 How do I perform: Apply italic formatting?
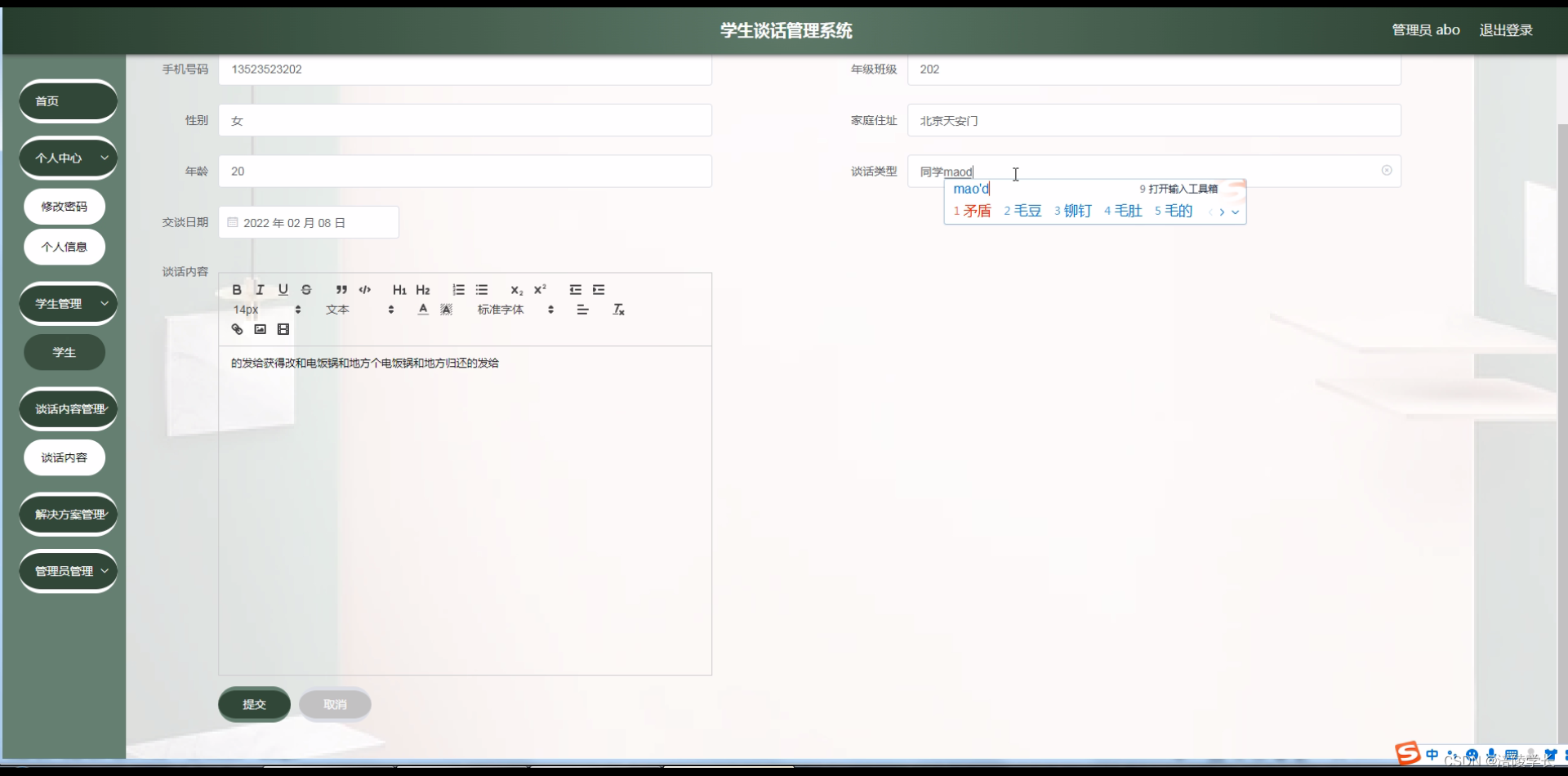coord(260,290)
